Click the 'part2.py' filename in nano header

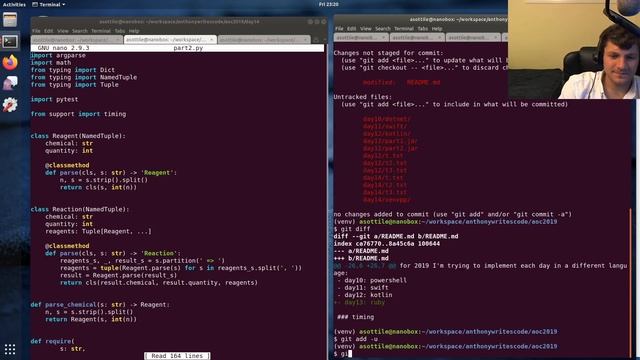tap(188, 48)
